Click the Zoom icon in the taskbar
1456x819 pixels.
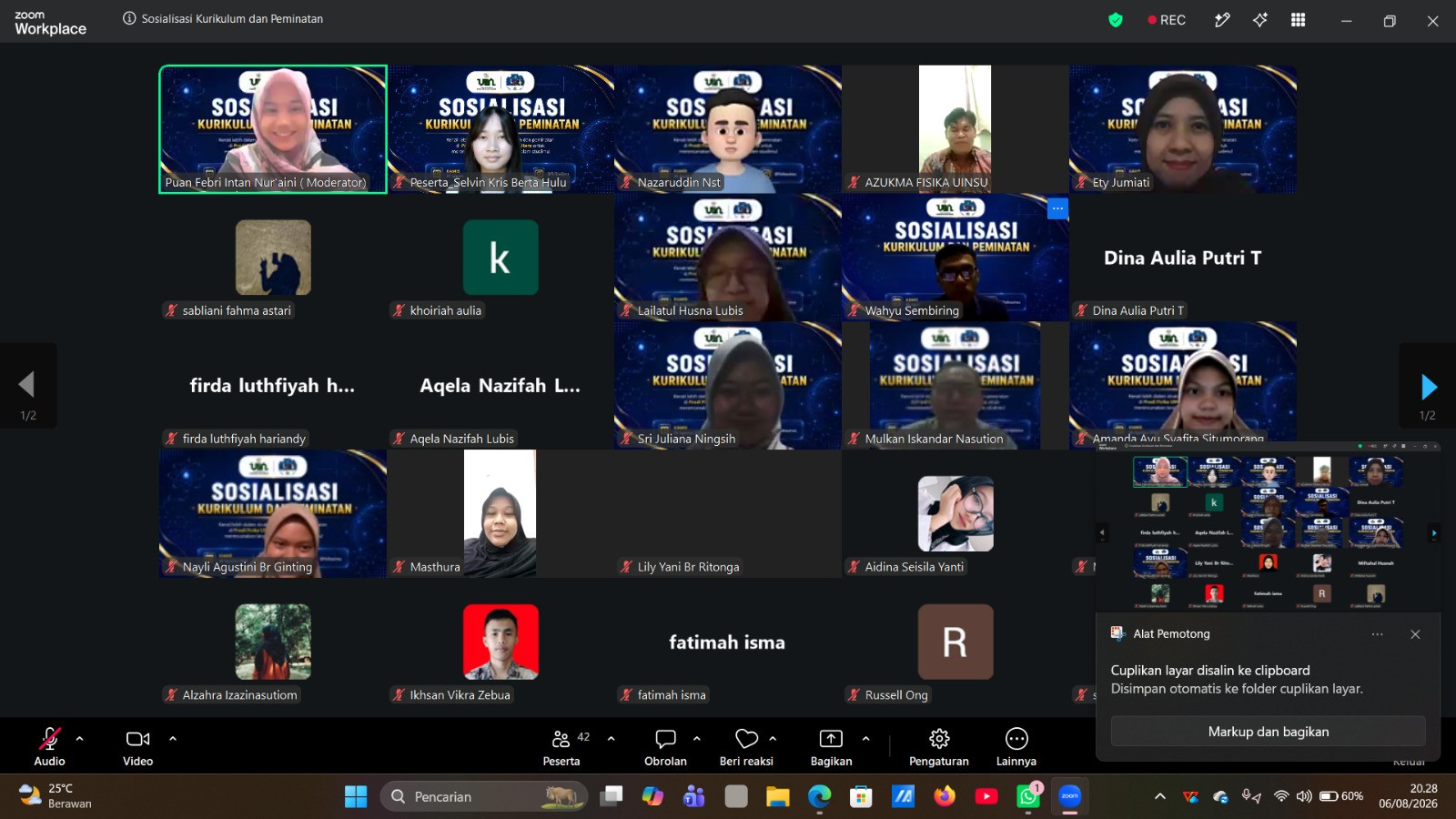pos(1069,796)
